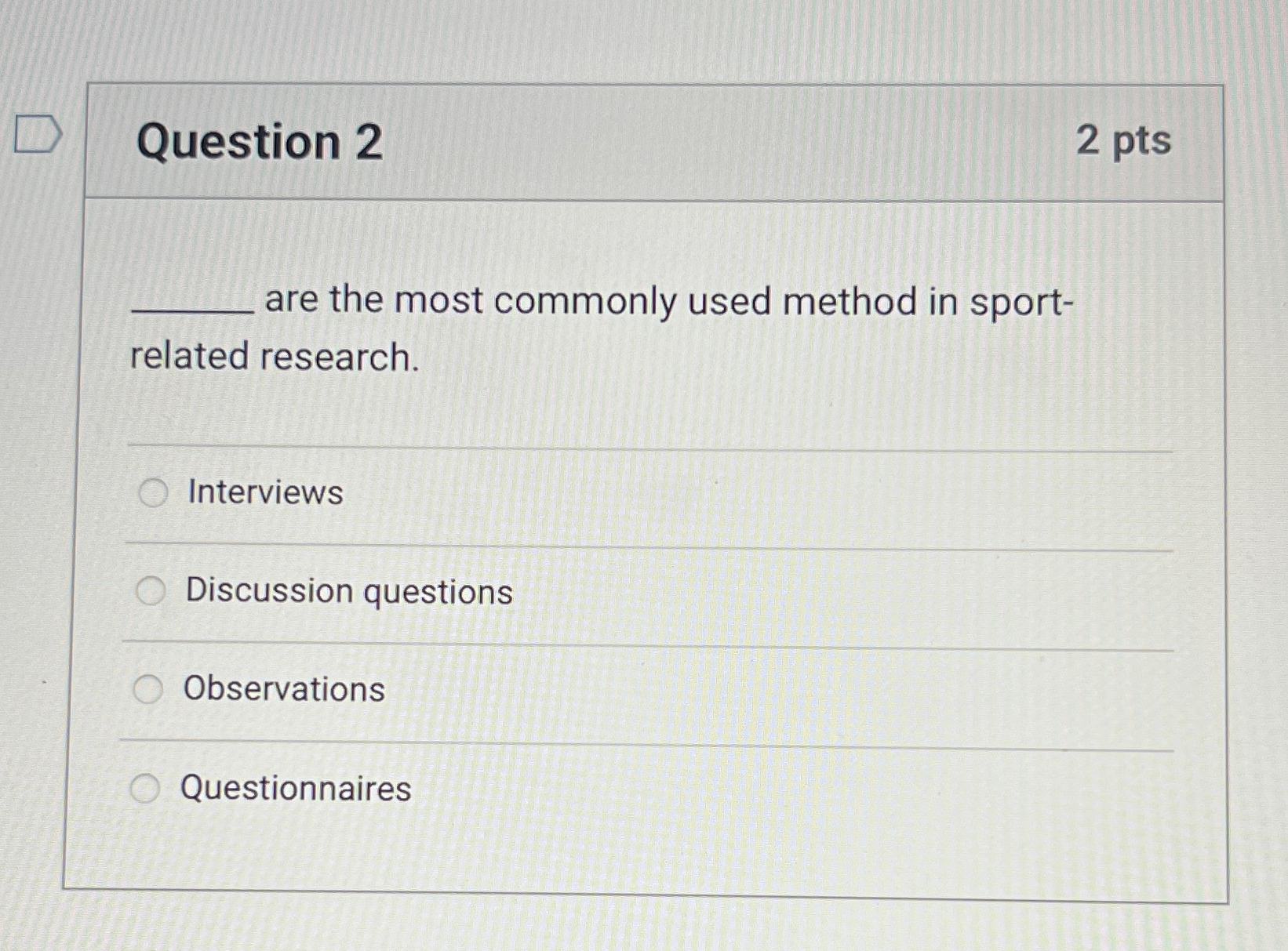The height and width of the screenshot is (951, 1288).
Task: Select the Discussion questions radio button
Action: click(151, 590)
